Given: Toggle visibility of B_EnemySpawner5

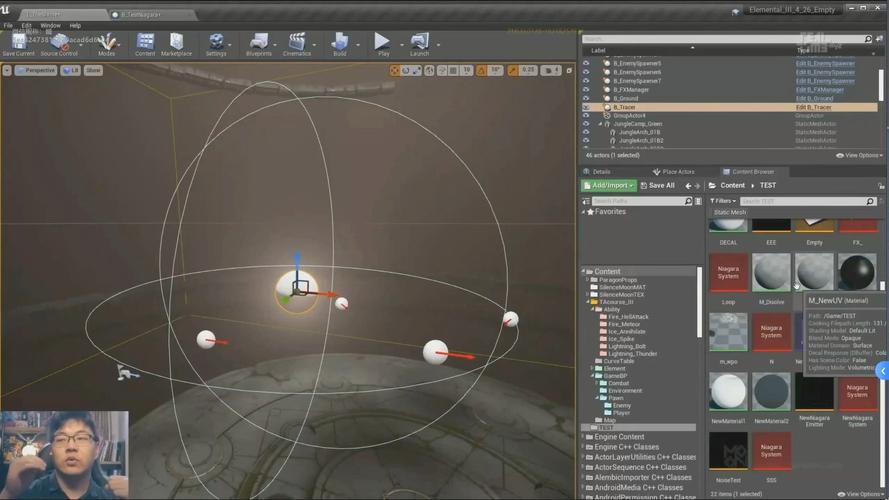Looking at the screenshot, I should tap(586, 63).
